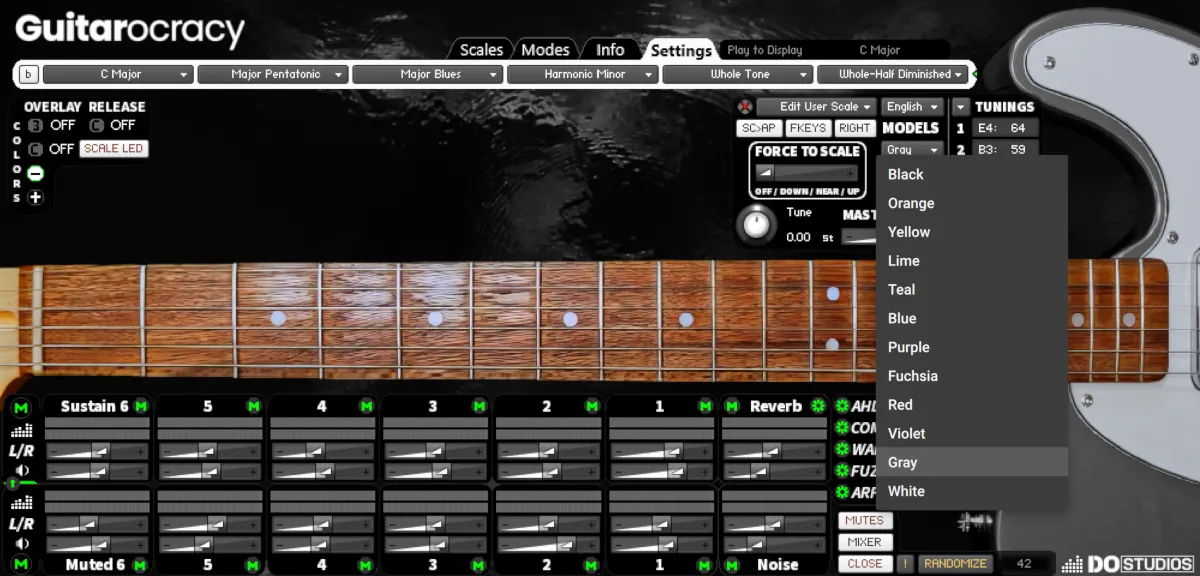Image resolution: width=1200 pixels, height=576 pixels.
Task: Adjust the FORCE TO SCALE slider
Action: click(807, 173)
